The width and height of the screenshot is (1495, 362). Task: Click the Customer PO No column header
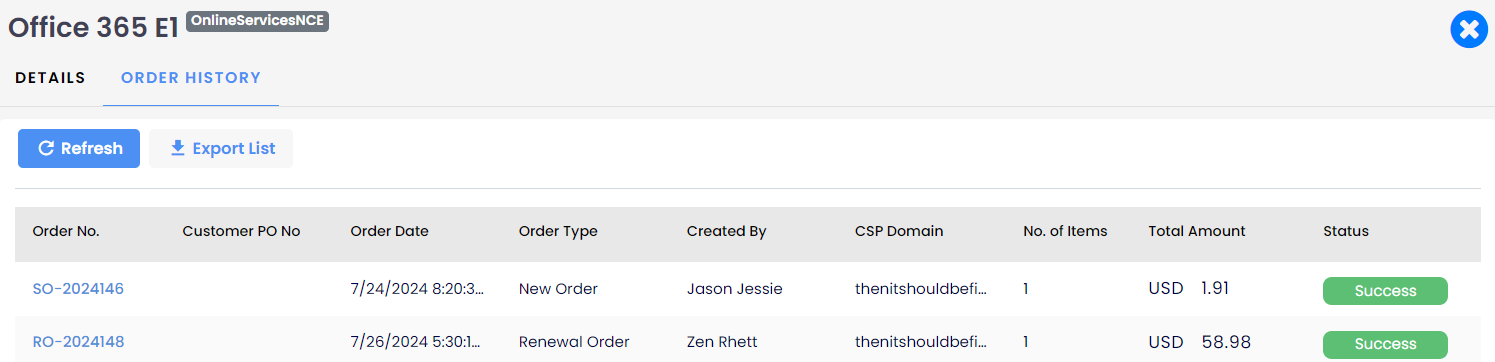tap(241, 231)
